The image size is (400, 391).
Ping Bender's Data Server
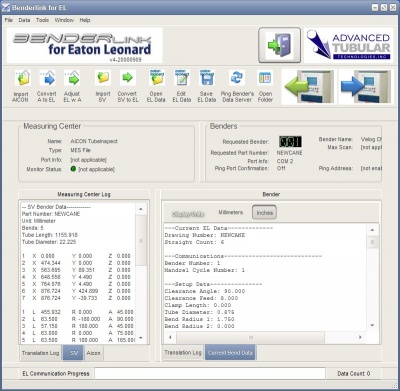click(237, 79)
